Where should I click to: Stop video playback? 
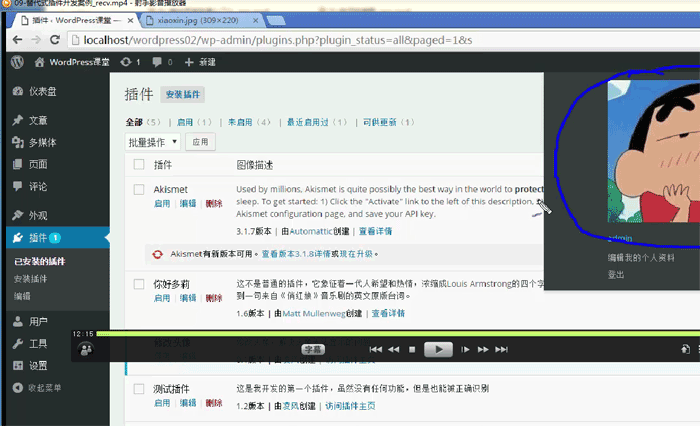(x=412, y=350)
